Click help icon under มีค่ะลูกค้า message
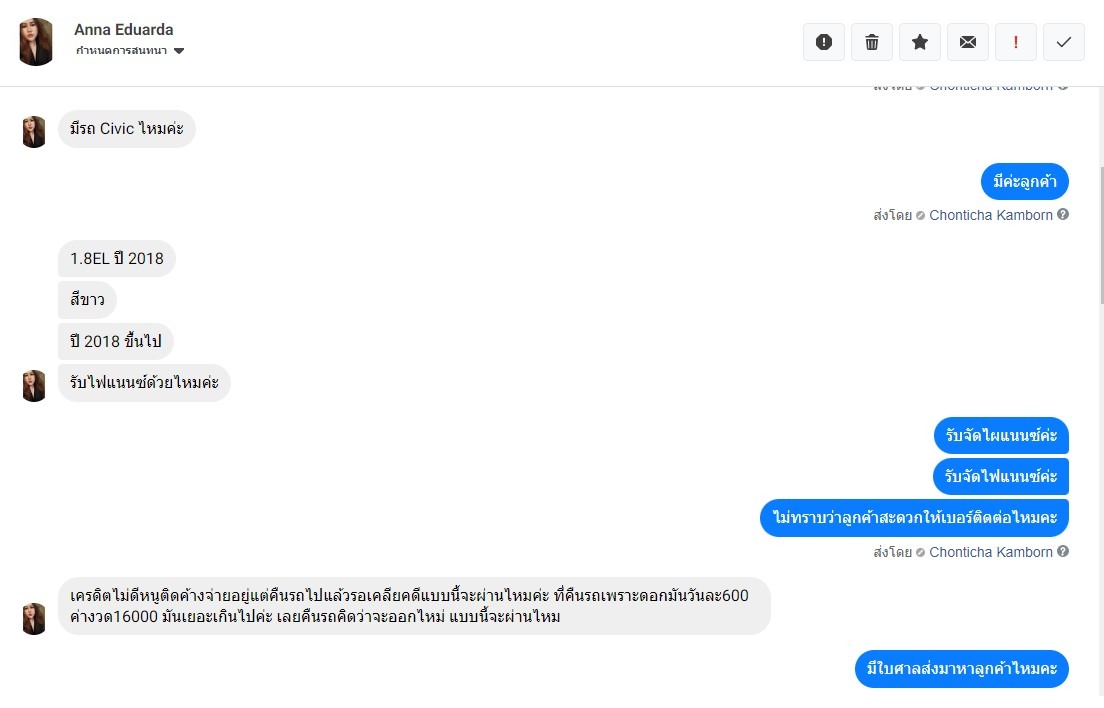The width and height of the screenshot is (1104, 708). (1063, 215)
